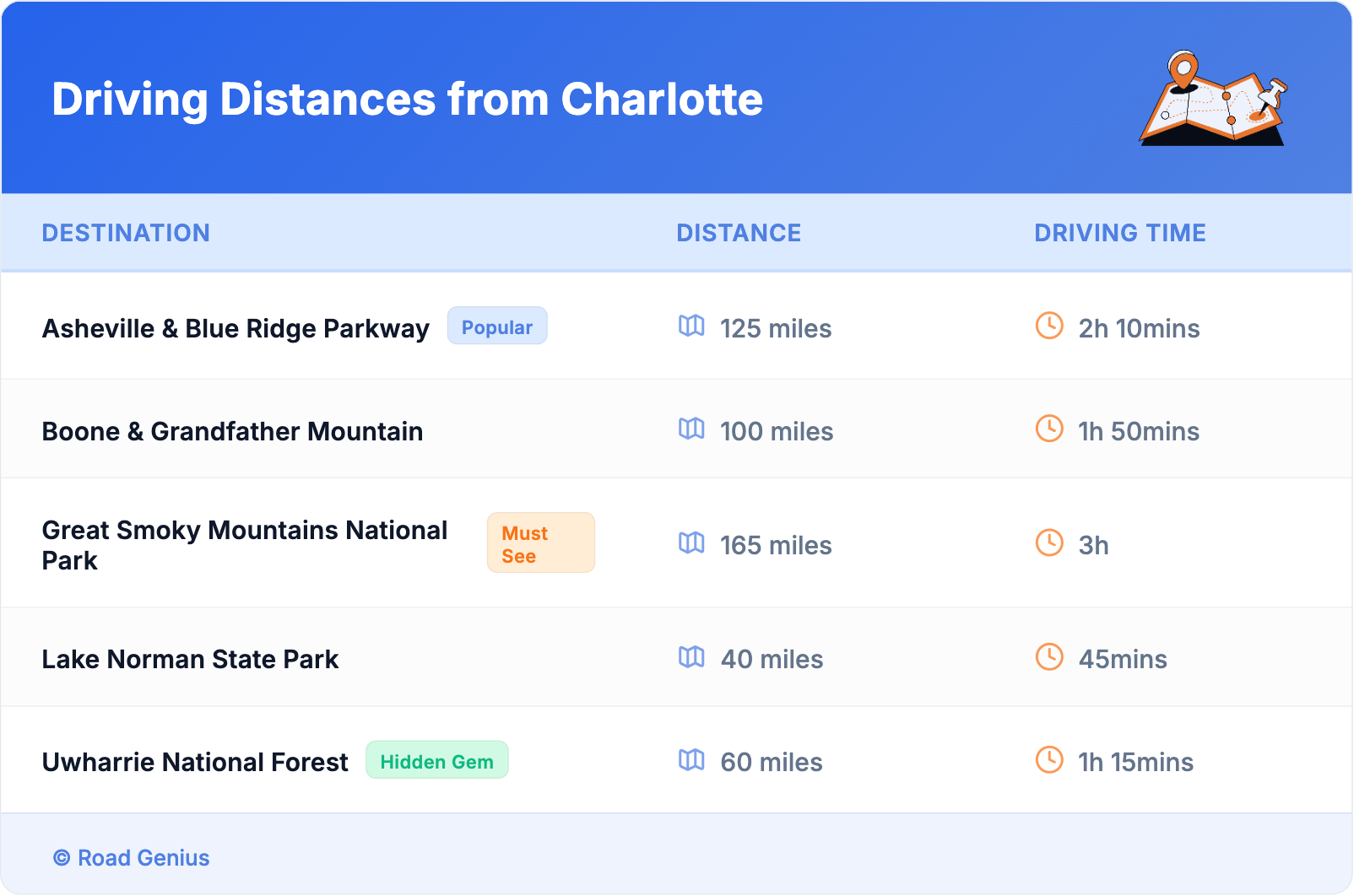Screen dimensions: 1354x896
Task: Click the DRIVING TIME column header
Action: 1119,233
